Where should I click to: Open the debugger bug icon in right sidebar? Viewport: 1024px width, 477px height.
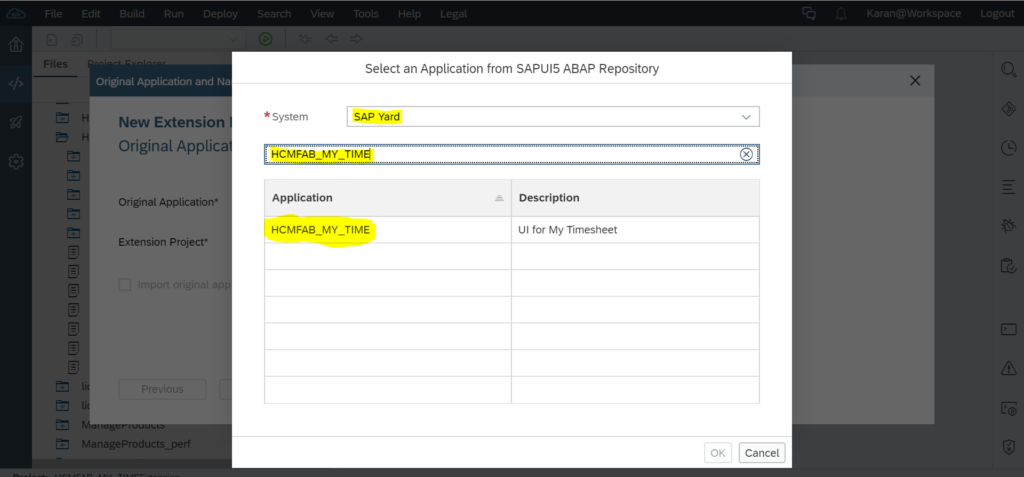pos(1008,226)
